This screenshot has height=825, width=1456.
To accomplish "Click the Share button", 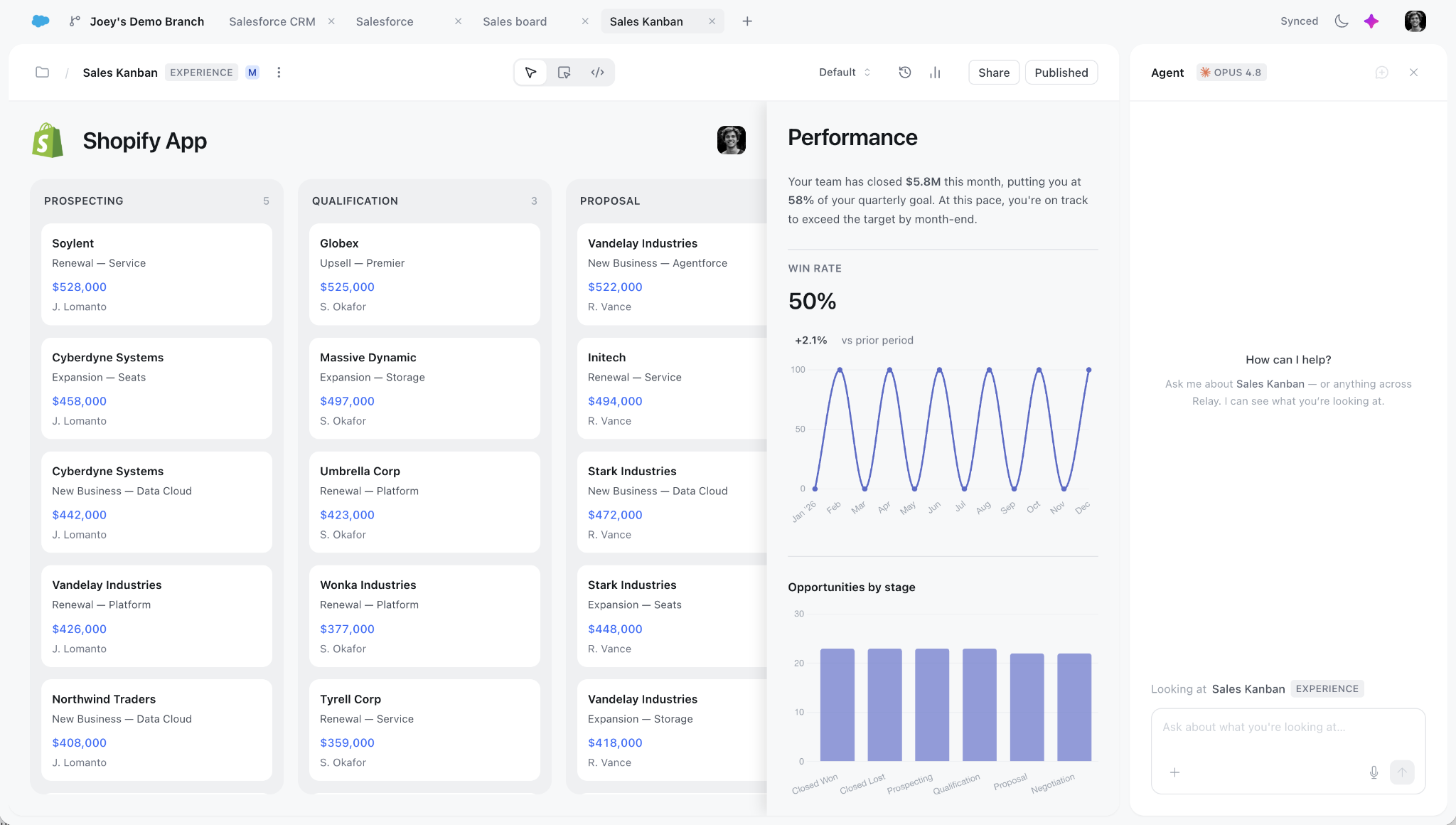I will pos(994,73).
